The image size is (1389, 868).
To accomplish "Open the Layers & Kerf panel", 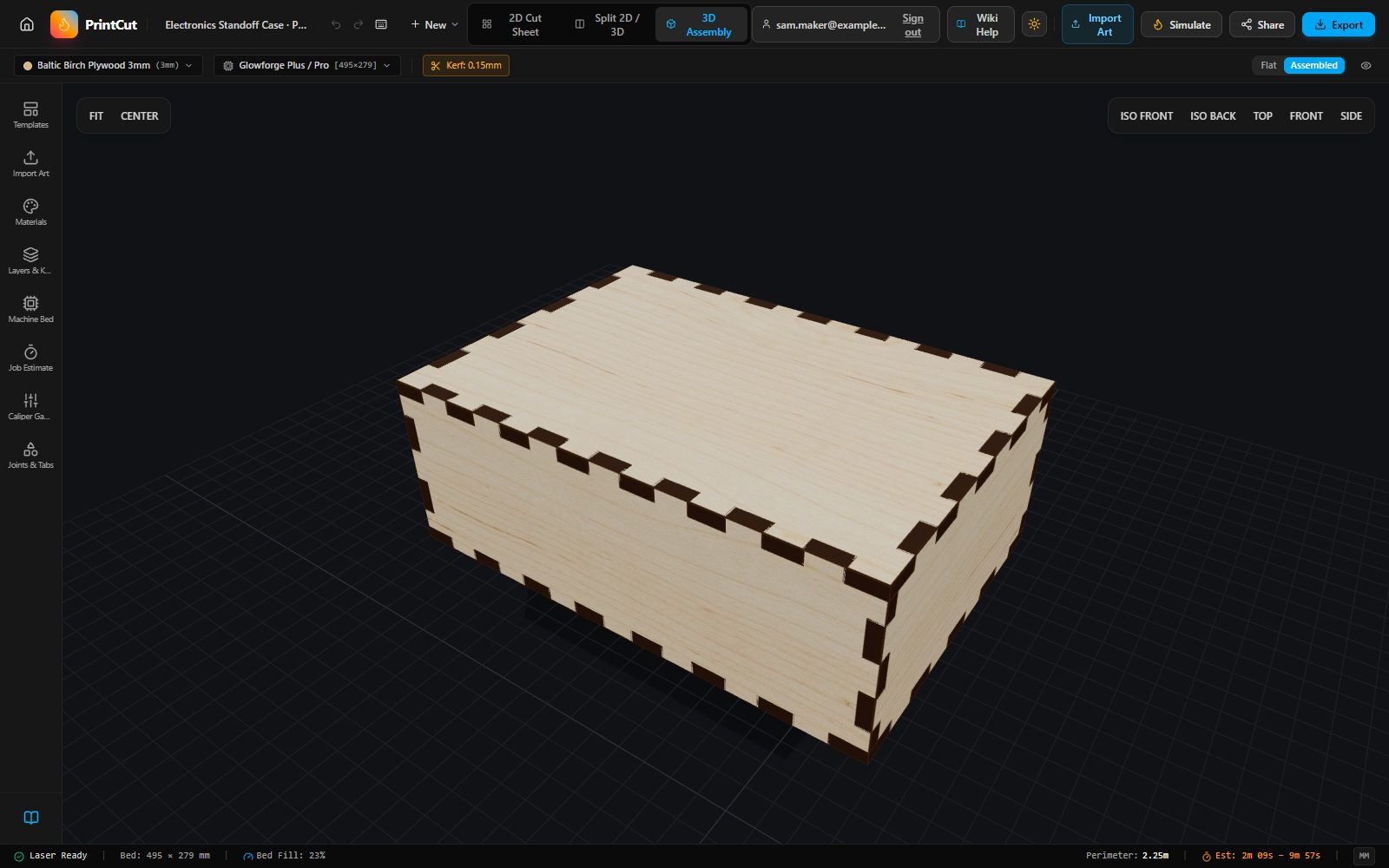I will 30,260.
